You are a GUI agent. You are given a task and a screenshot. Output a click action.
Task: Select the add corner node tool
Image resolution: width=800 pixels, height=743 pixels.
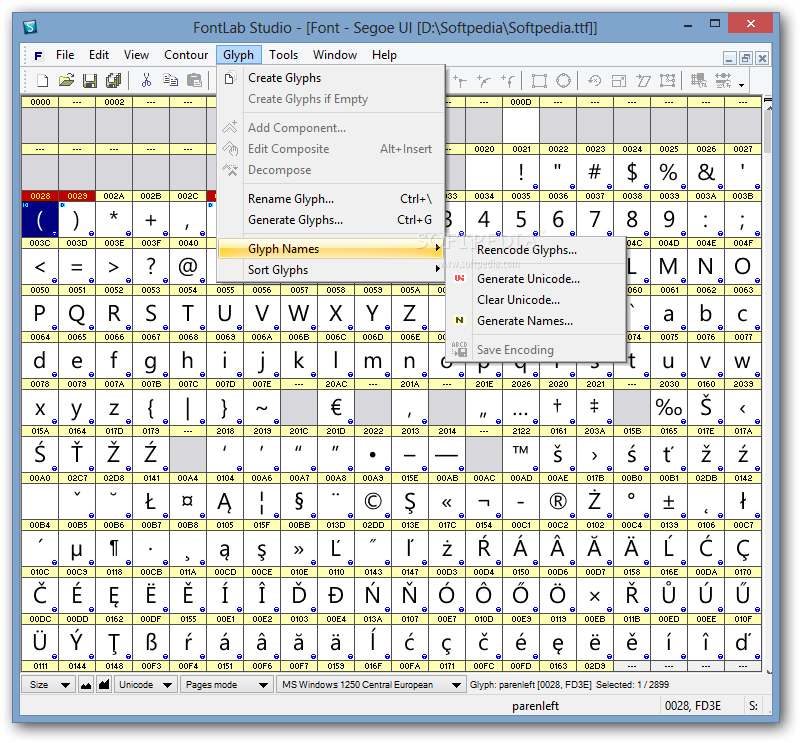(x=460, y=81)
